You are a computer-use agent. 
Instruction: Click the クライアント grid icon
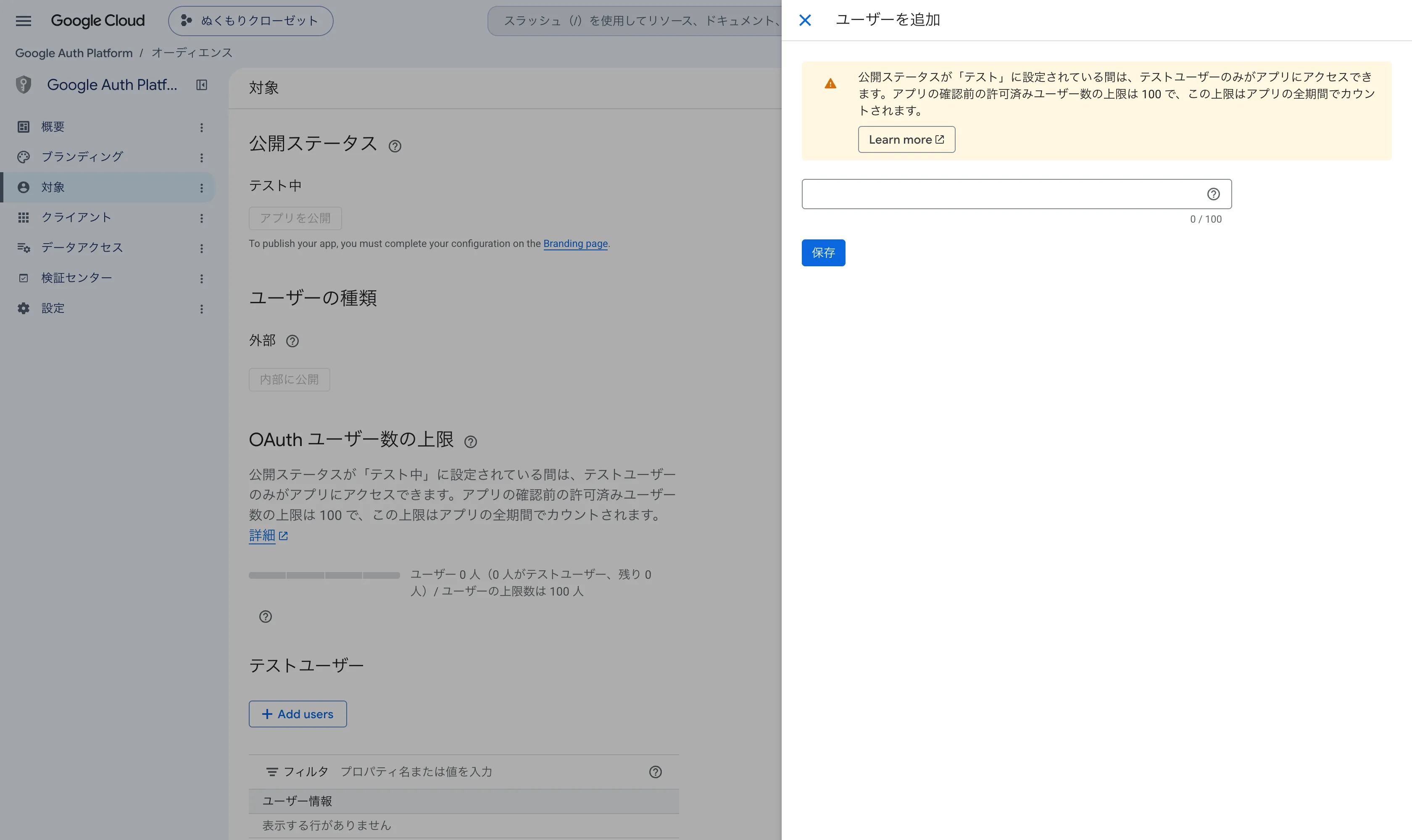point(23,218)
